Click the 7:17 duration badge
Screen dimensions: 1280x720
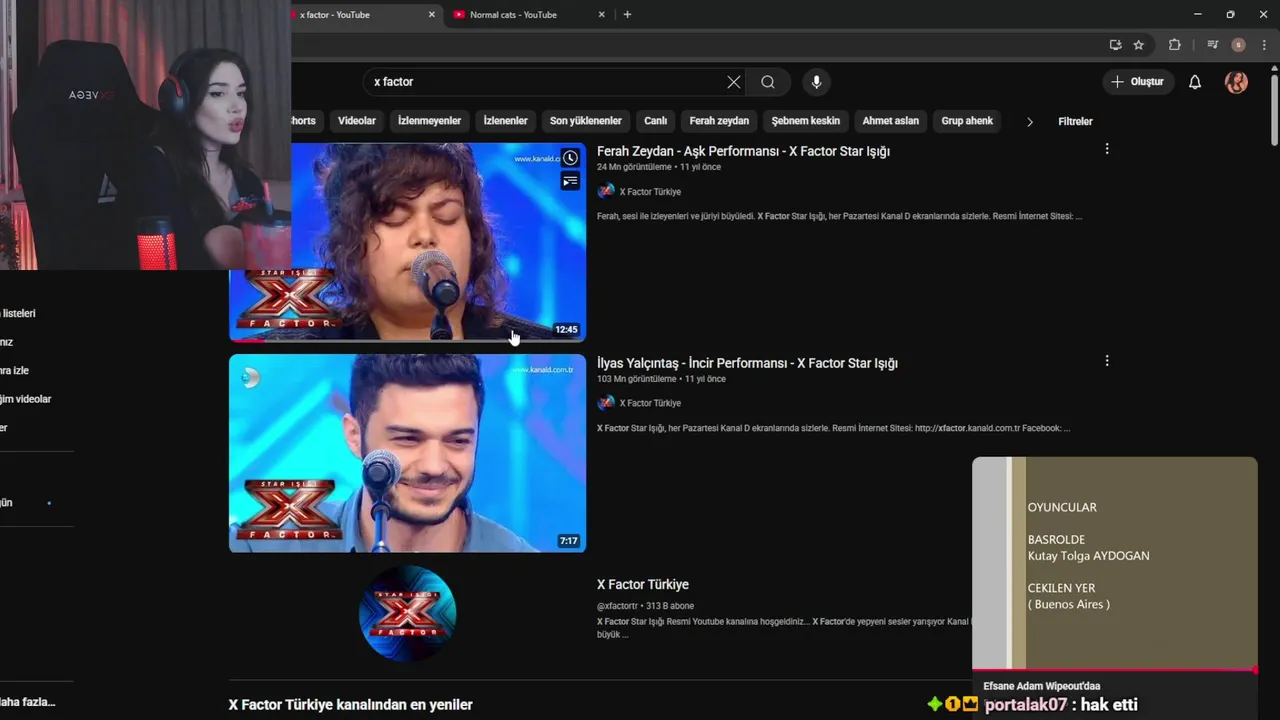pos(568,541)
